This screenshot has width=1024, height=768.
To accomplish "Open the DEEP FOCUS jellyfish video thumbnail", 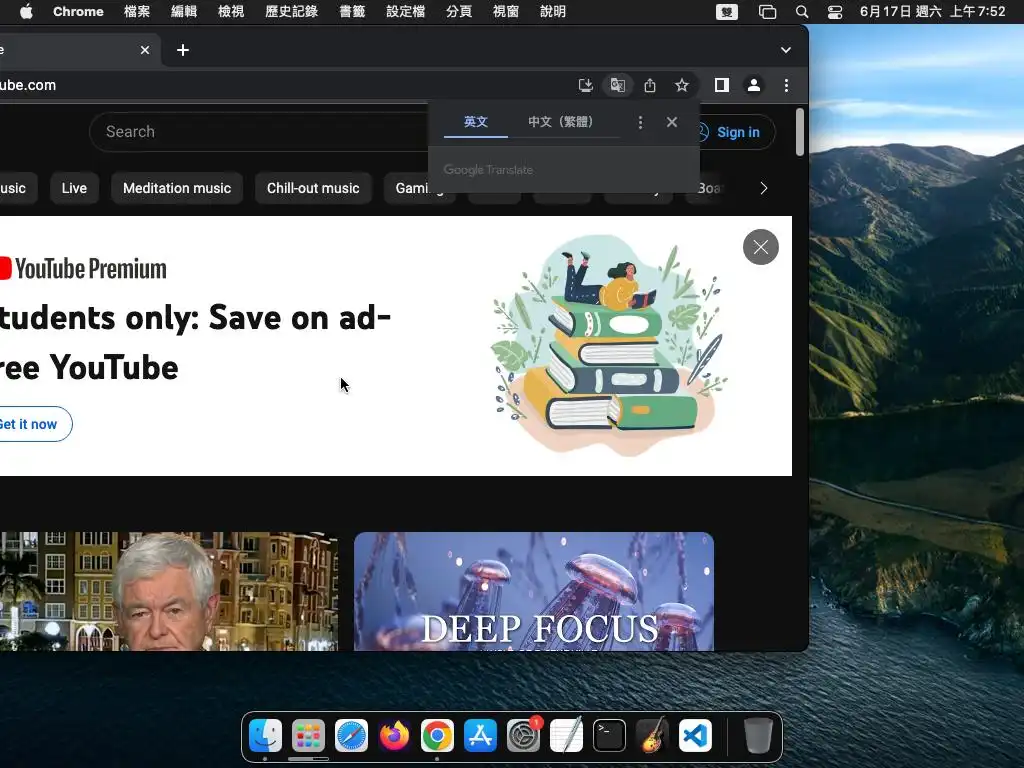I will tap(534, 592).
